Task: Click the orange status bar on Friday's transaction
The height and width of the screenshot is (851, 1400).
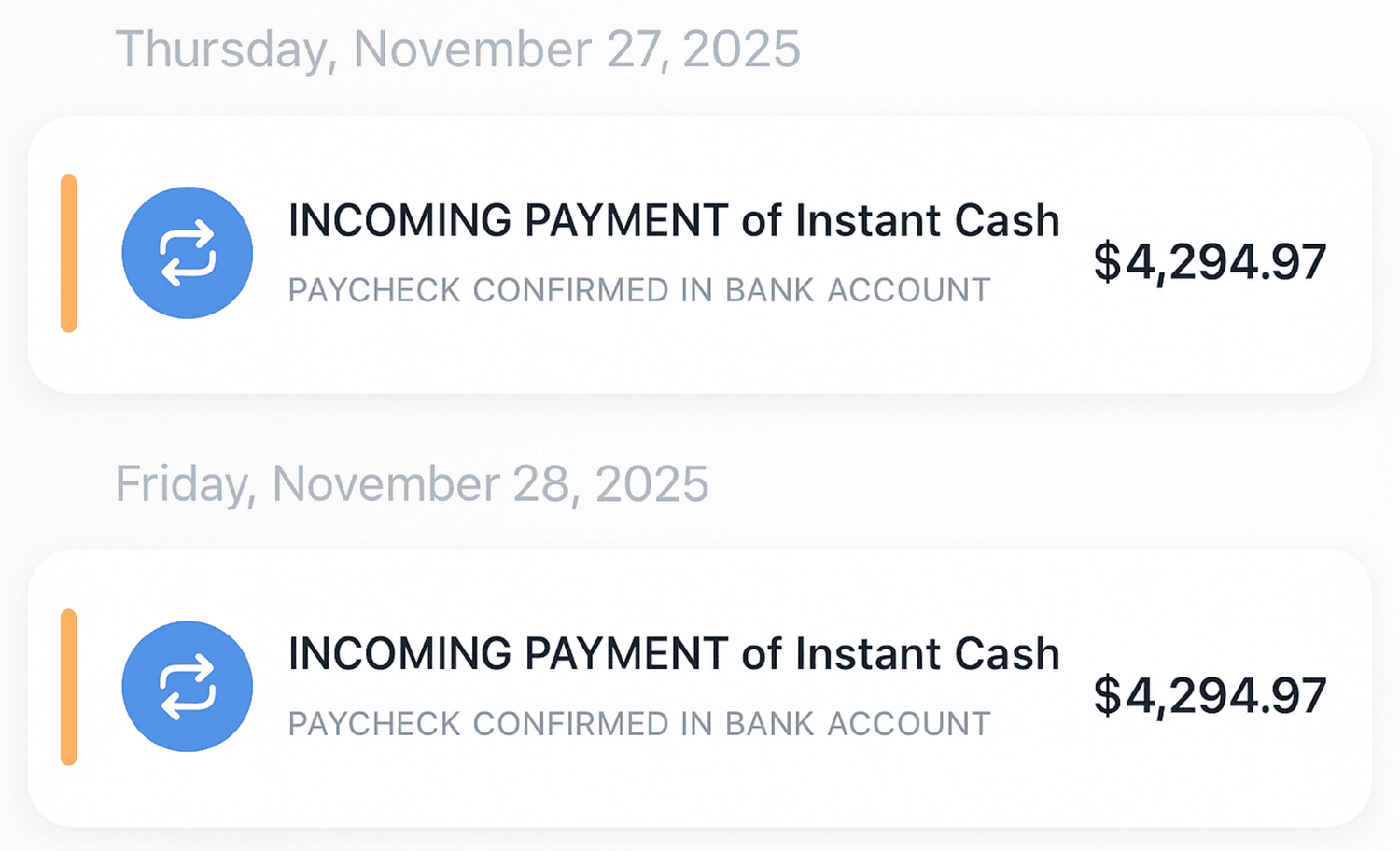Action: 68,686
